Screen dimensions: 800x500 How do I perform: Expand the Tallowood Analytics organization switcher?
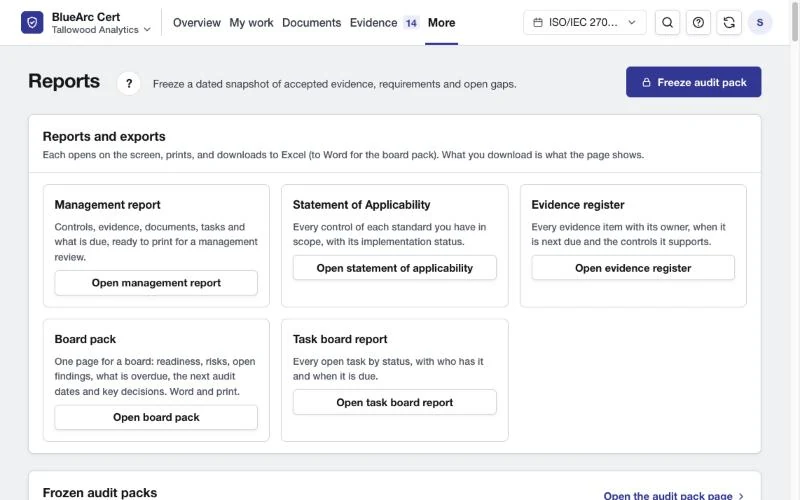[x=101, y=30]
